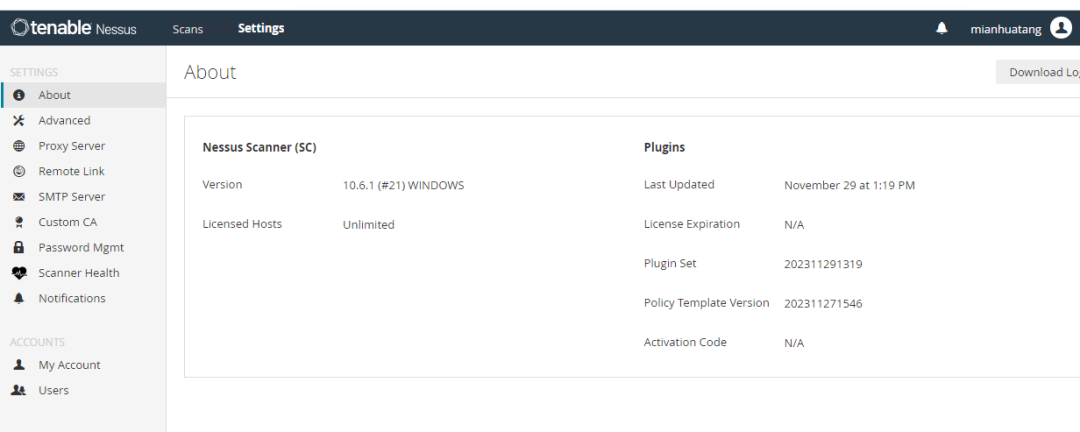Click the Plugins section heading

(x=665, y=147)
